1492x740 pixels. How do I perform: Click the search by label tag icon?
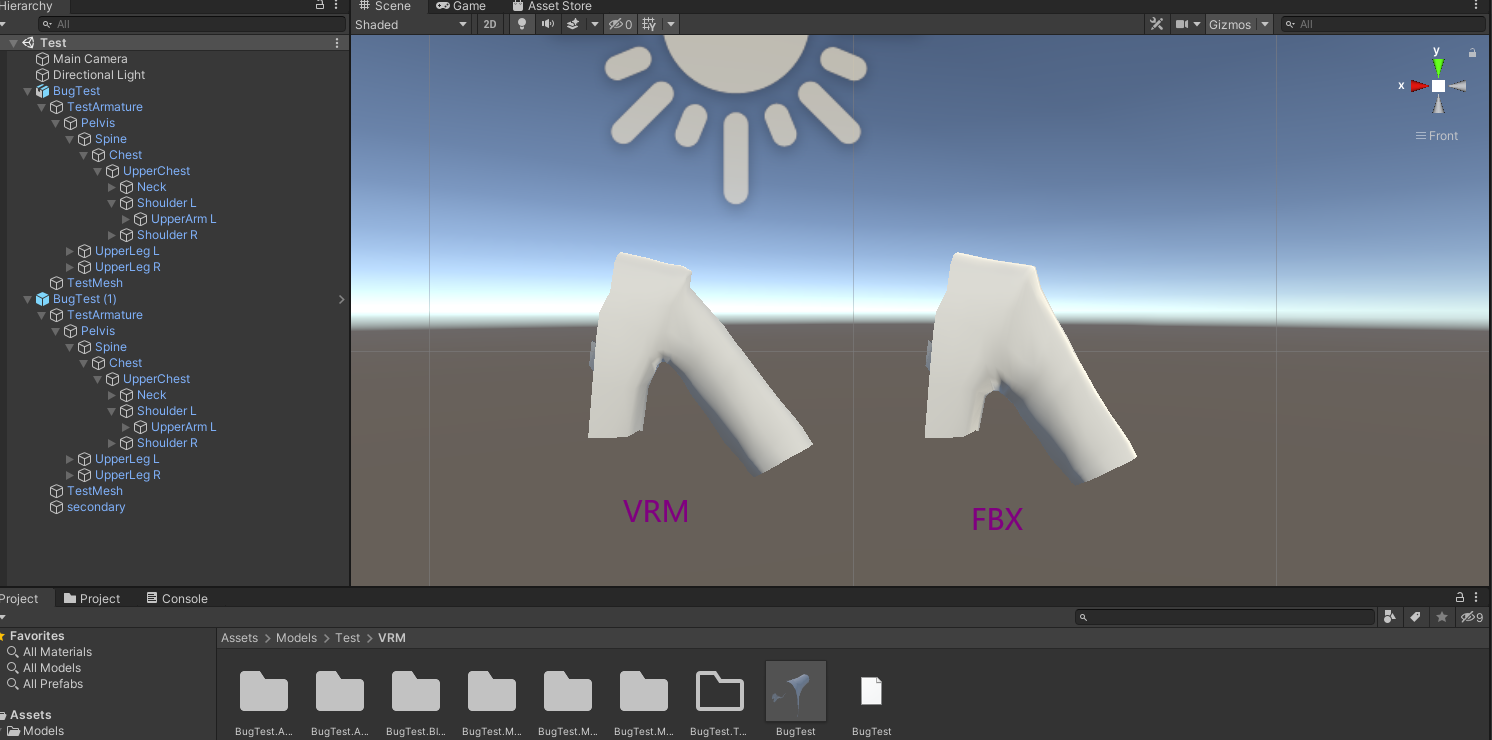click(1415, 617)
